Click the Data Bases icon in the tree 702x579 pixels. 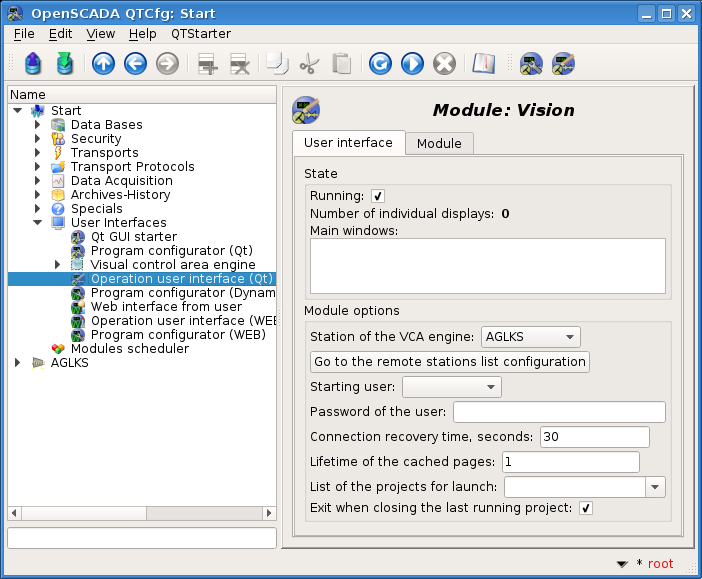(58, 124)
